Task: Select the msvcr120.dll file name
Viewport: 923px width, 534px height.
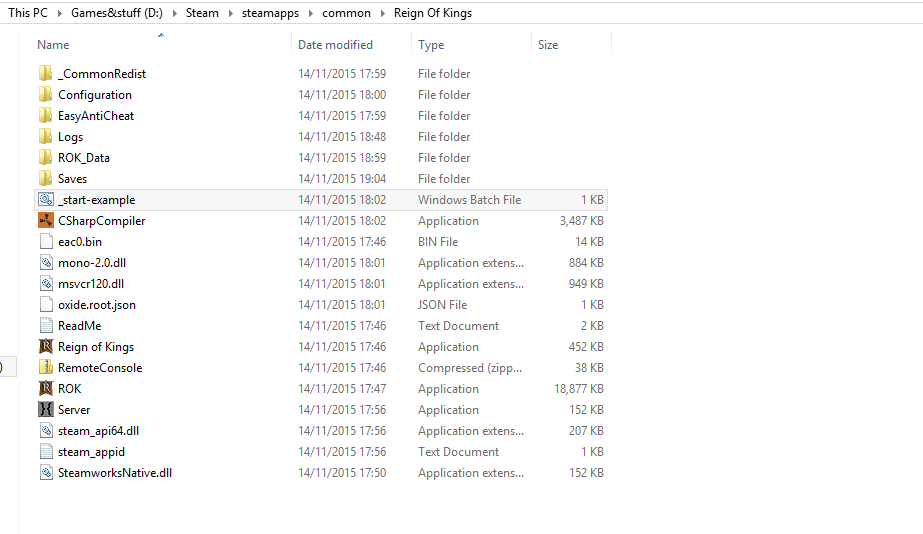Action: click(x=91, y=284)
